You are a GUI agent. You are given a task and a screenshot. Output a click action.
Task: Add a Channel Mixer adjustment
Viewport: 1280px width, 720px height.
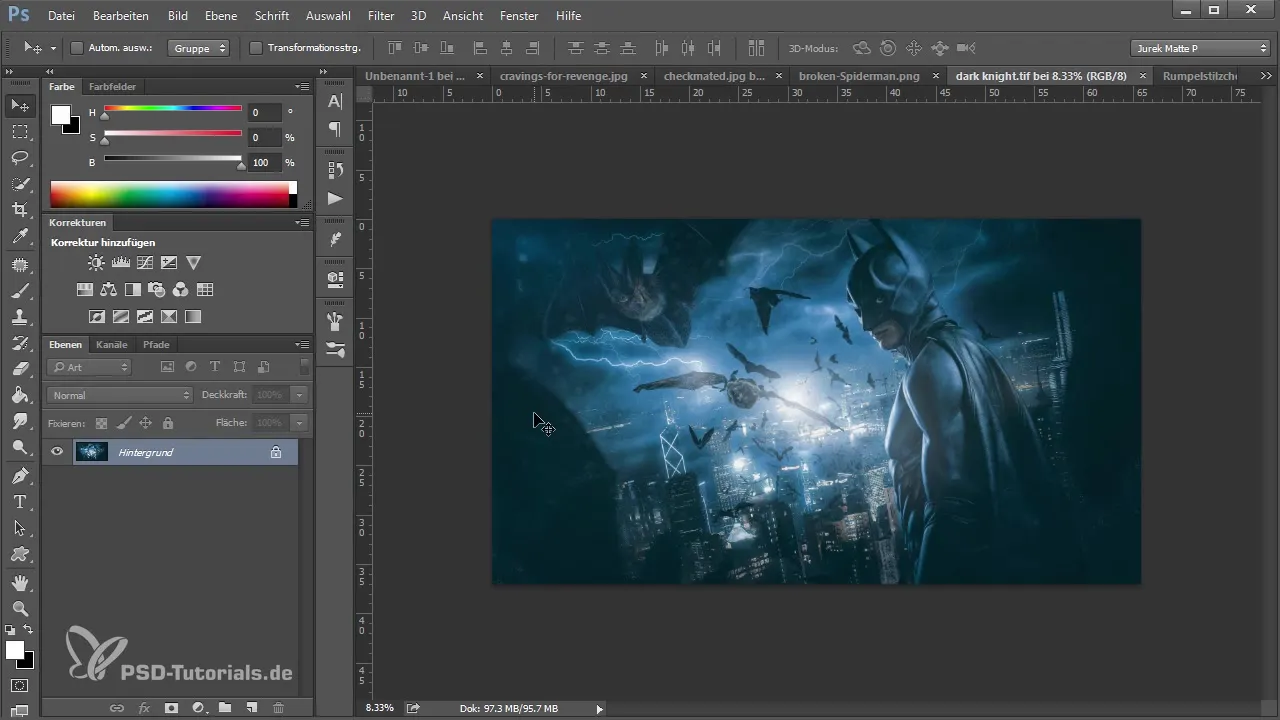pyautogui.click(x=181, y=290)
